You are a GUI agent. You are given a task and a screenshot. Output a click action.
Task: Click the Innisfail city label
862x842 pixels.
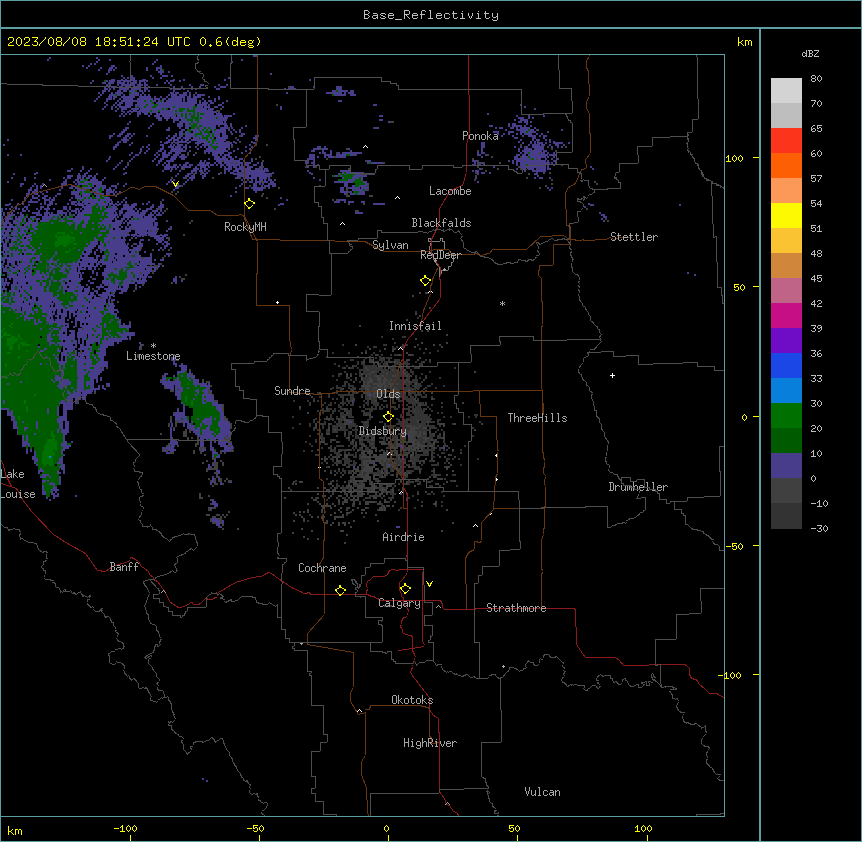[x=415, y=326]
